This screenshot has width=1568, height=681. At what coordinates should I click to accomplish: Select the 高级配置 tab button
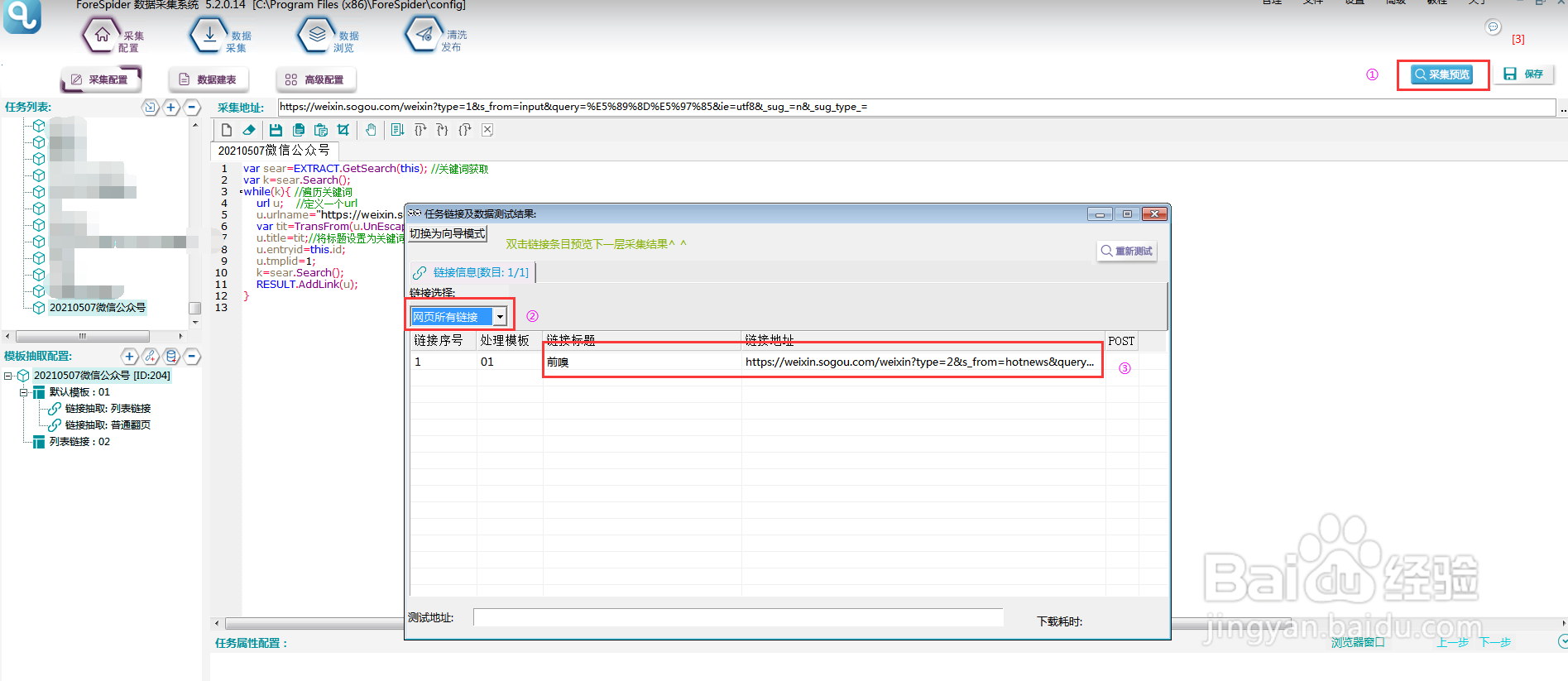pyautogui.click(x=316, y=79)
